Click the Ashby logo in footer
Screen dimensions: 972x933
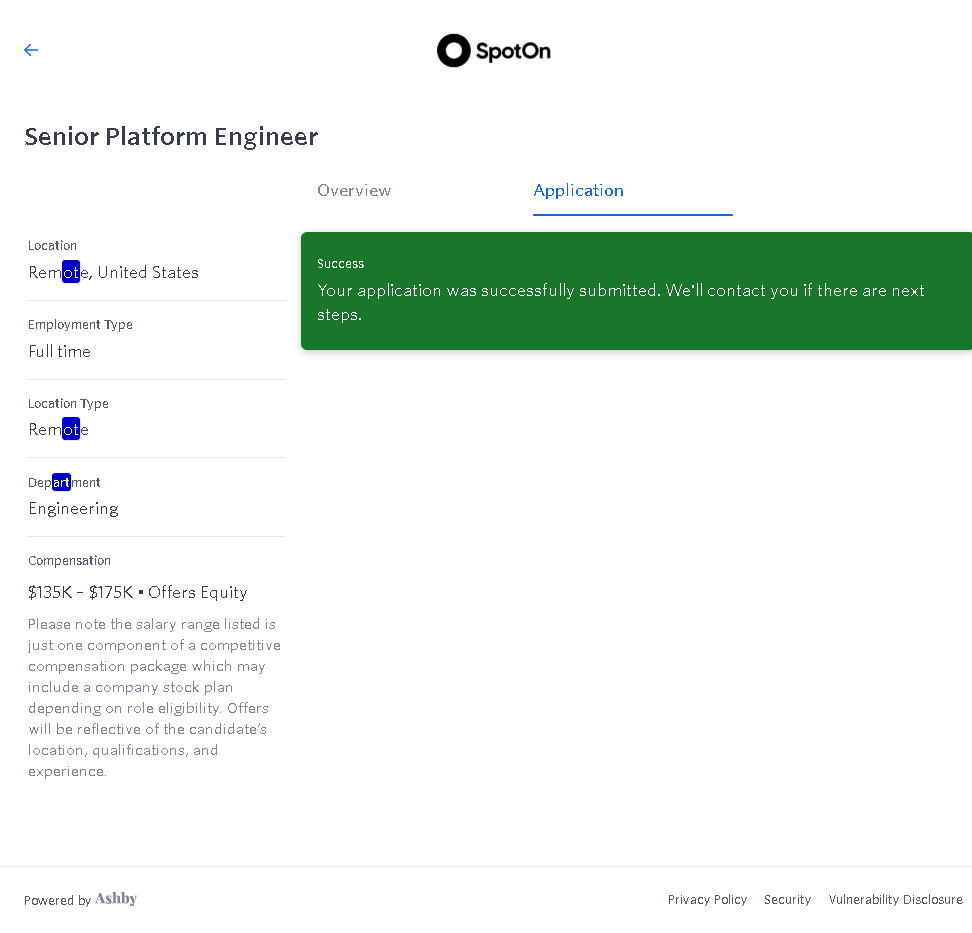point(116,899)
